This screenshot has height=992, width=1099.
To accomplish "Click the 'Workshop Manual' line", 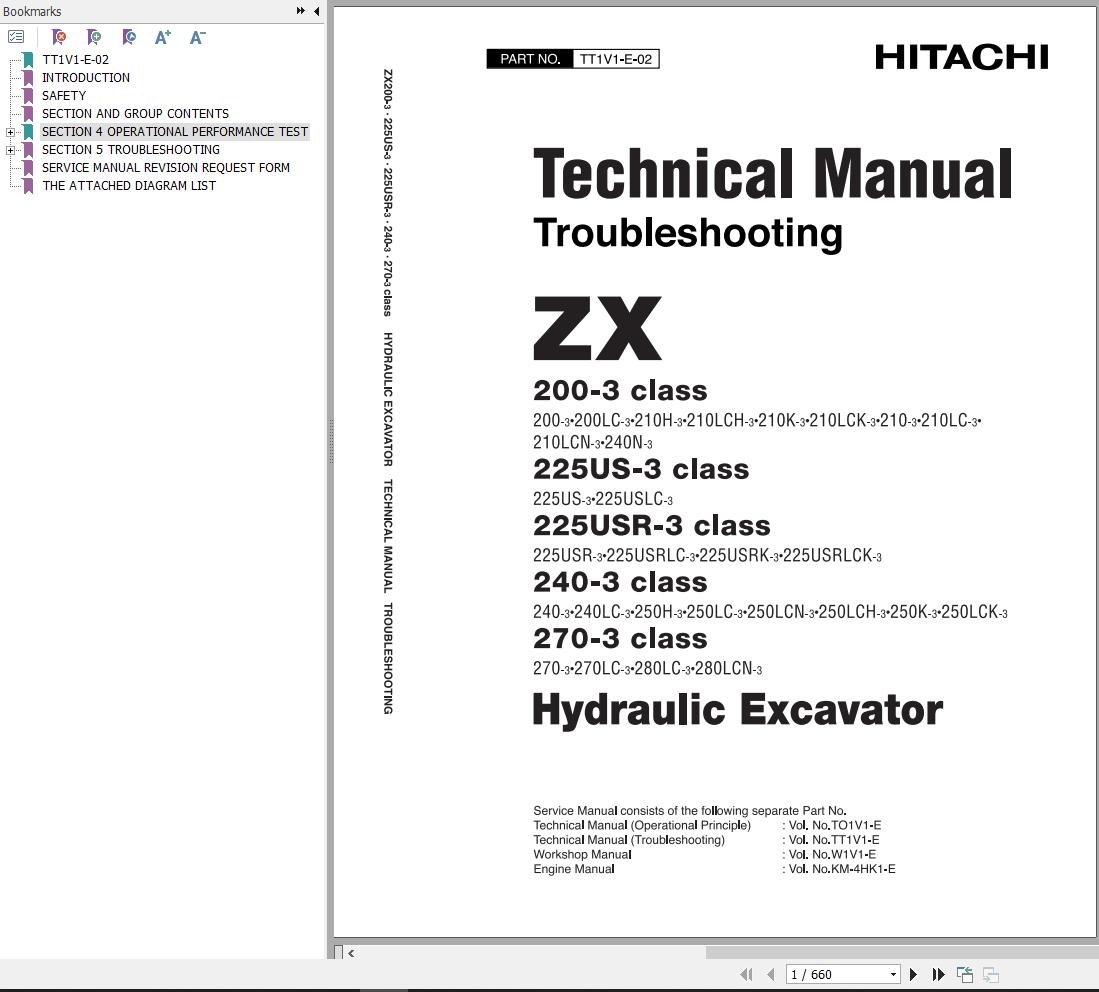I will pyautogui.click(x=582, y=855).
